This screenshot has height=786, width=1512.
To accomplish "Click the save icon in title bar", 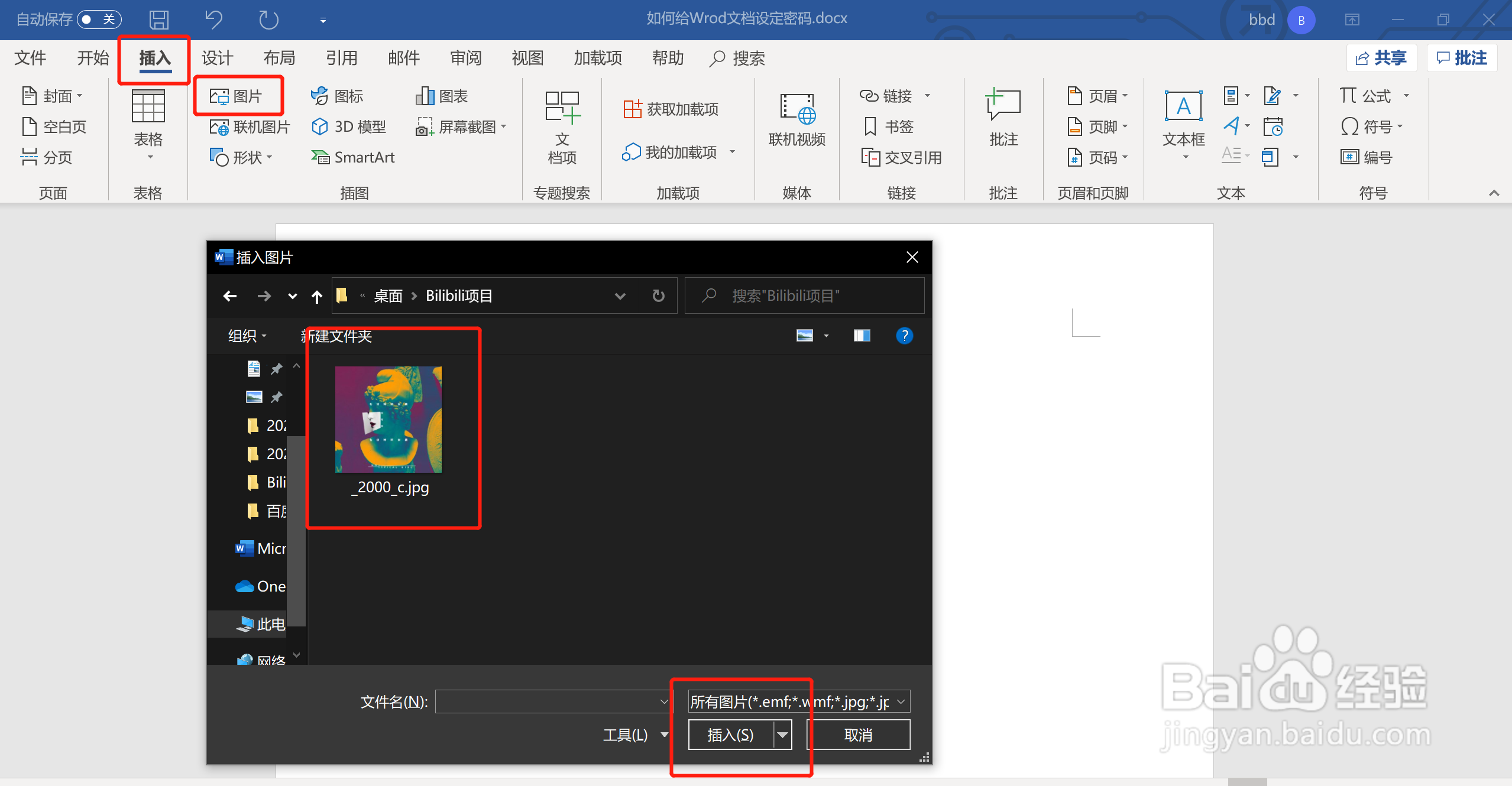I will 158,20.
